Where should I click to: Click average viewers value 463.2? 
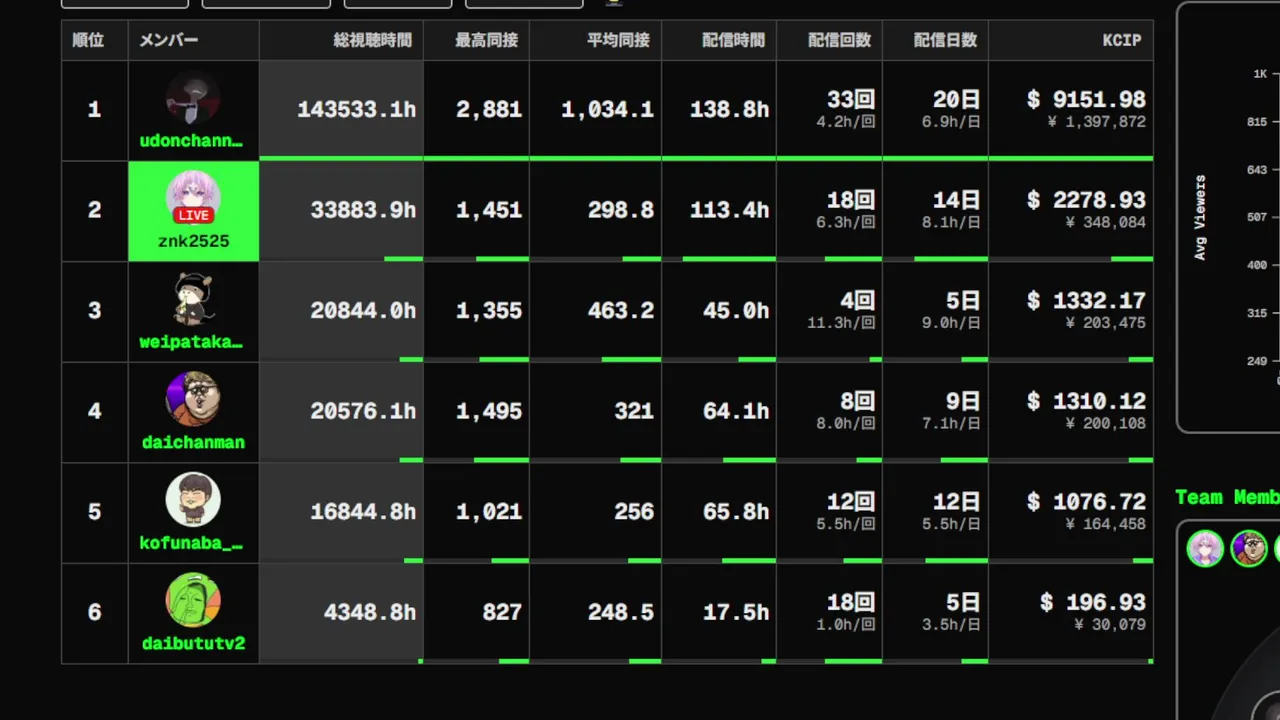621,310
